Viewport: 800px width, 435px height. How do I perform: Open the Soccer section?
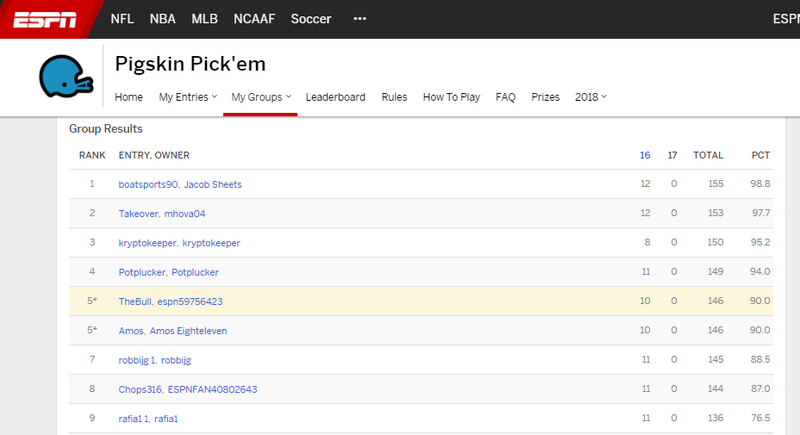311,19
